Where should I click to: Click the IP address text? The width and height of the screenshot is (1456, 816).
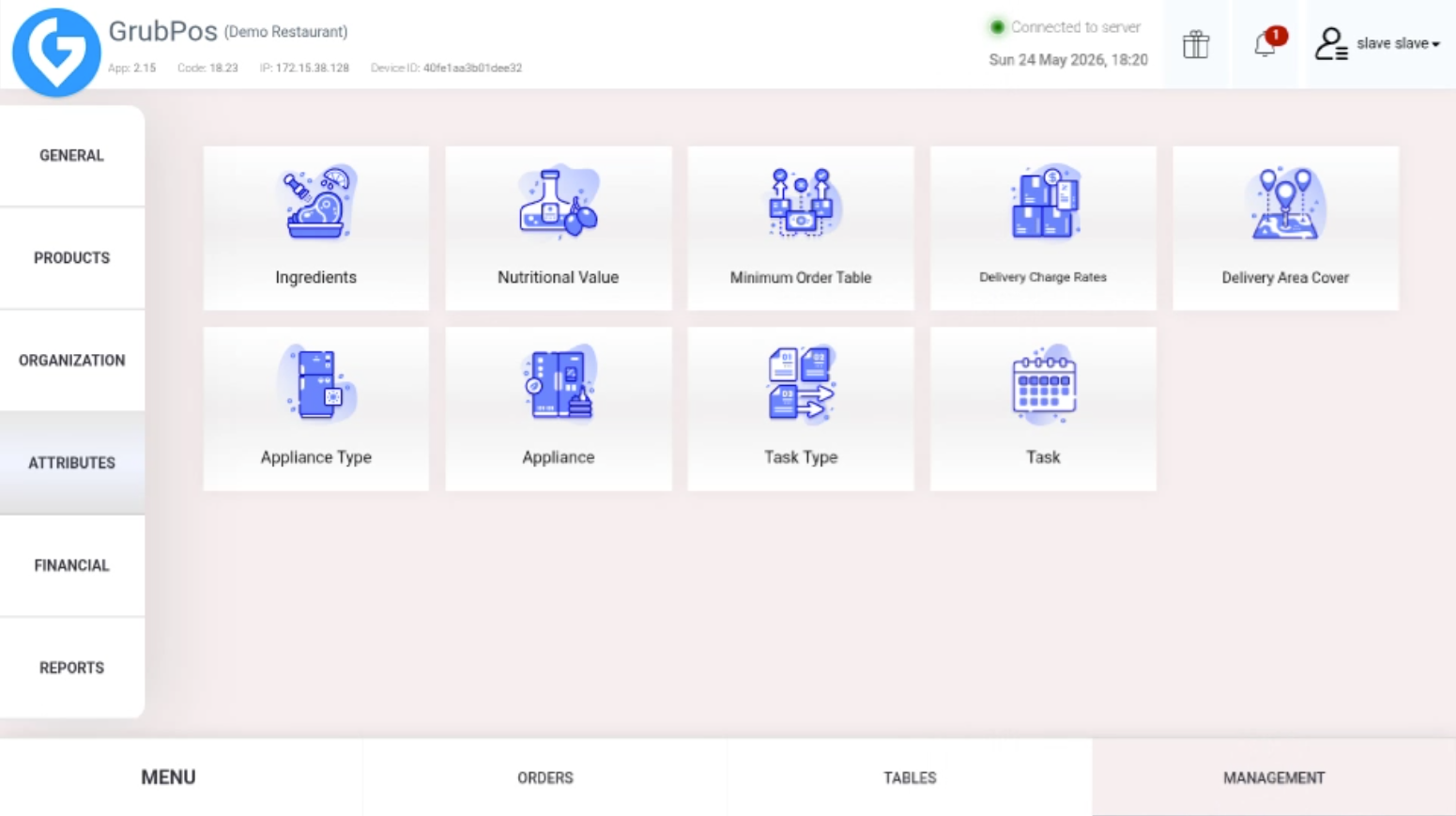click(x=304, y=68)
